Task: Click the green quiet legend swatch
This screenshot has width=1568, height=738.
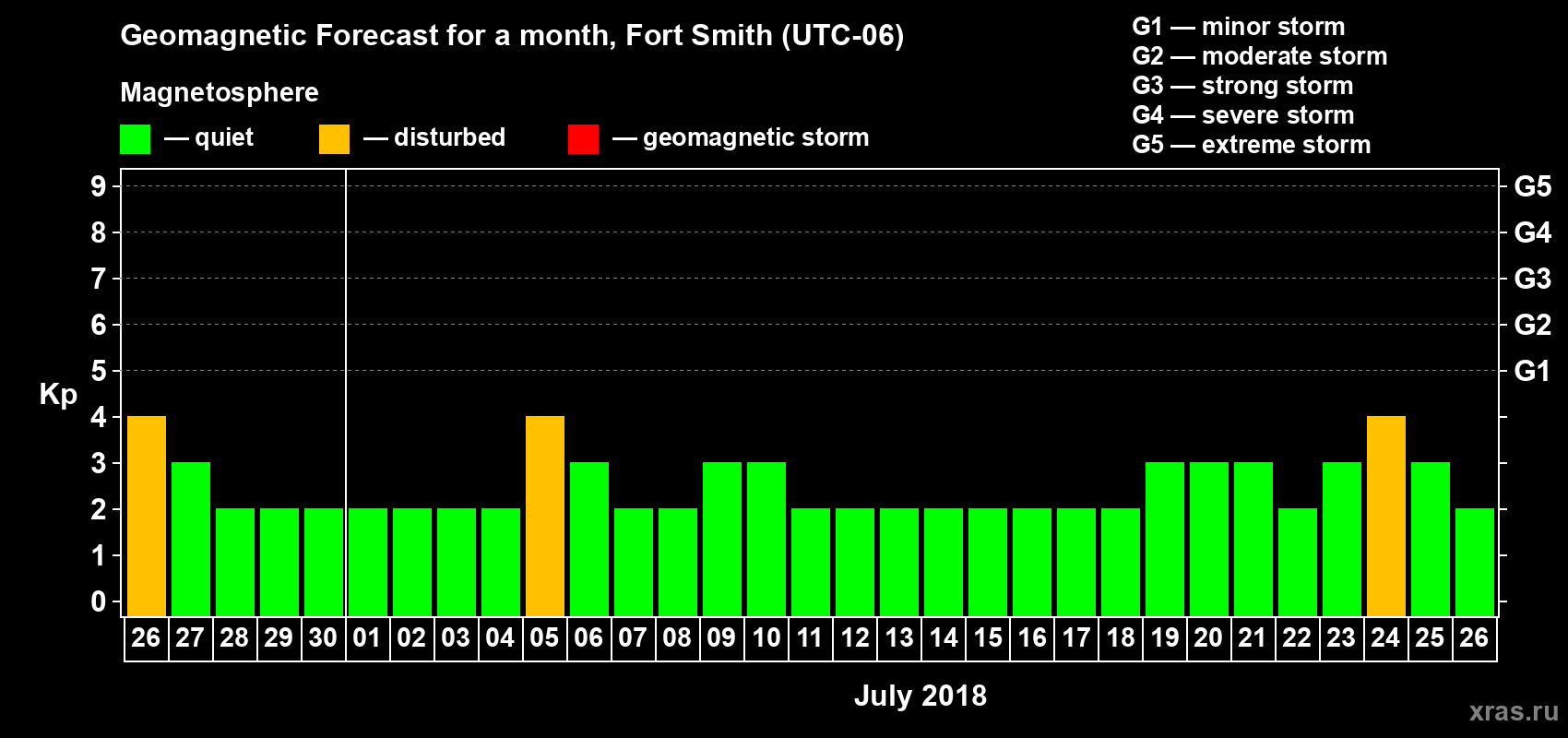Action: pyautogui.click(x=135, y=139)
